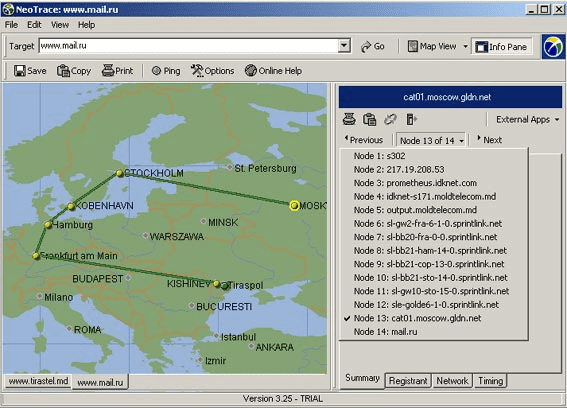Open the Edit menu

tap(34, 25)
